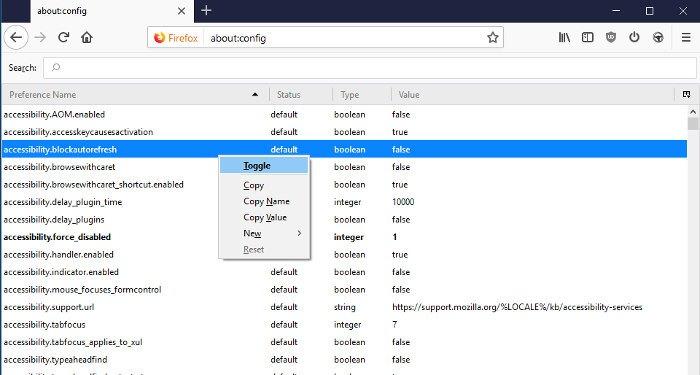Open the globe extension icon

pyautogui.click(x=658, y=38)
